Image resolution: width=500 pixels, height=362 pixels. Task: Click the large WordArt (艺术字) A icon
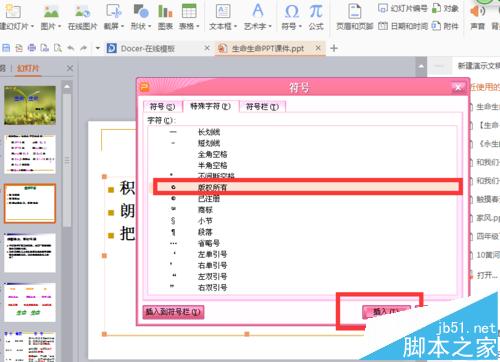tap(258, 11)
